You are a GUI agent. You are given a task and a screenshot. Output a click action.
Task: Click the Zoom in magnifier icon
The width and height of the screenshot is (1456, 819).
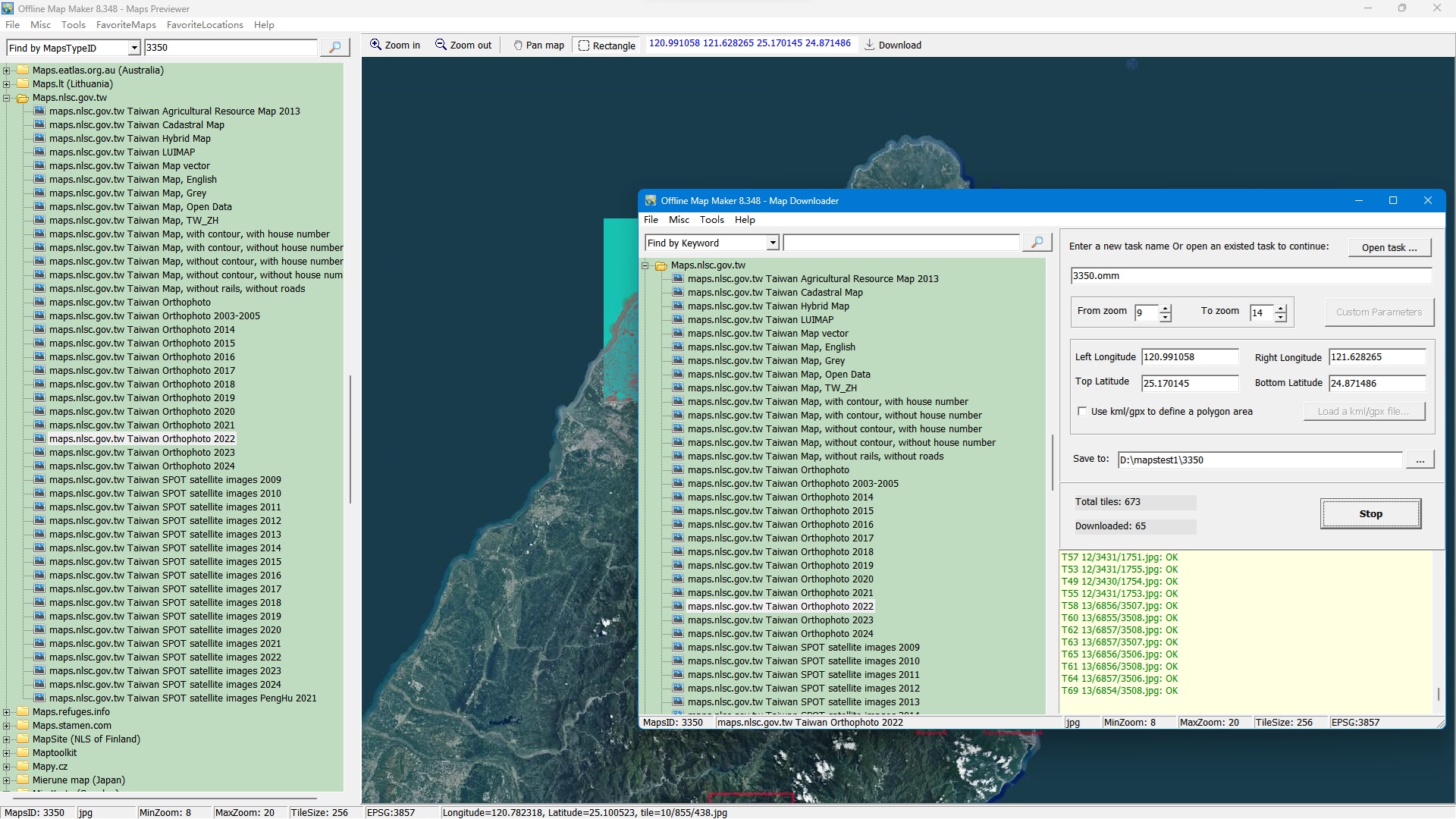click(x=375, y=45)
